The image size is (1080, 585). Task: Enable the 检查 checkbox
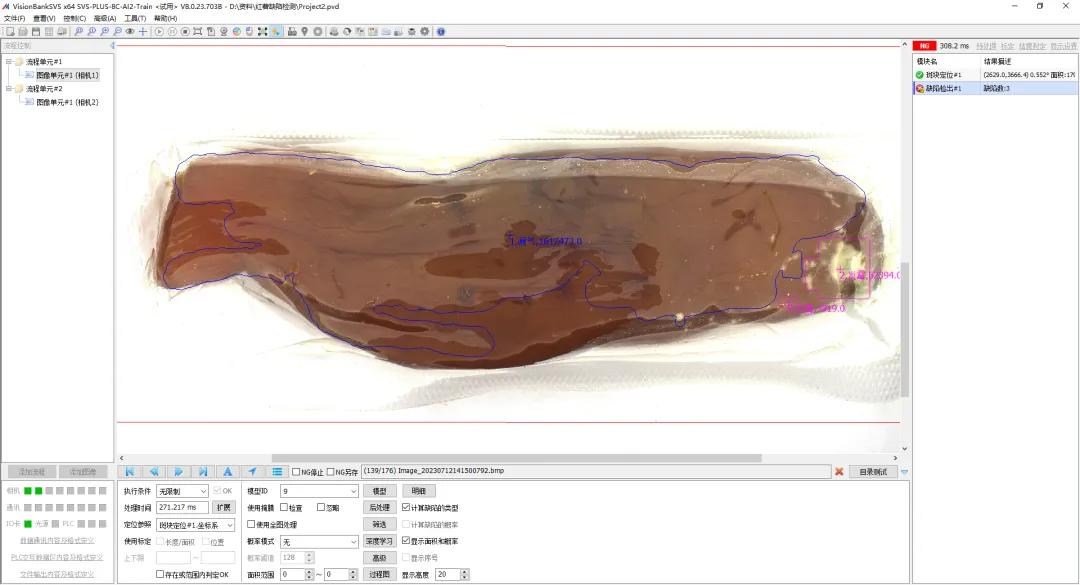284,507
